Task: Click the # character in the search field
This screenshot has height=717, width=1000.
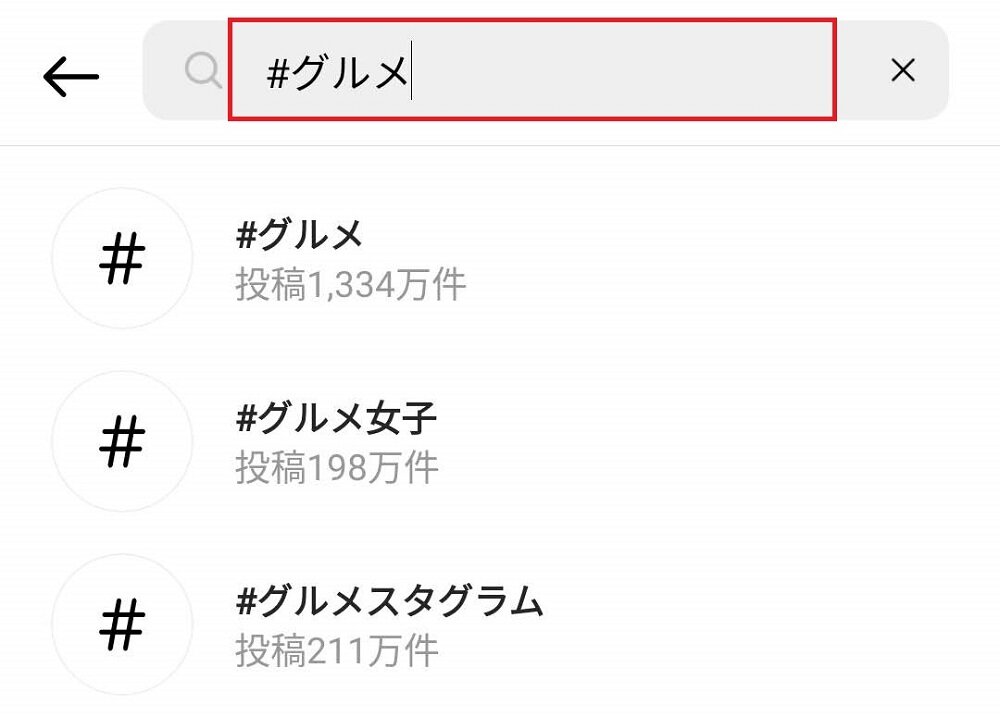Action: point(278,72)
